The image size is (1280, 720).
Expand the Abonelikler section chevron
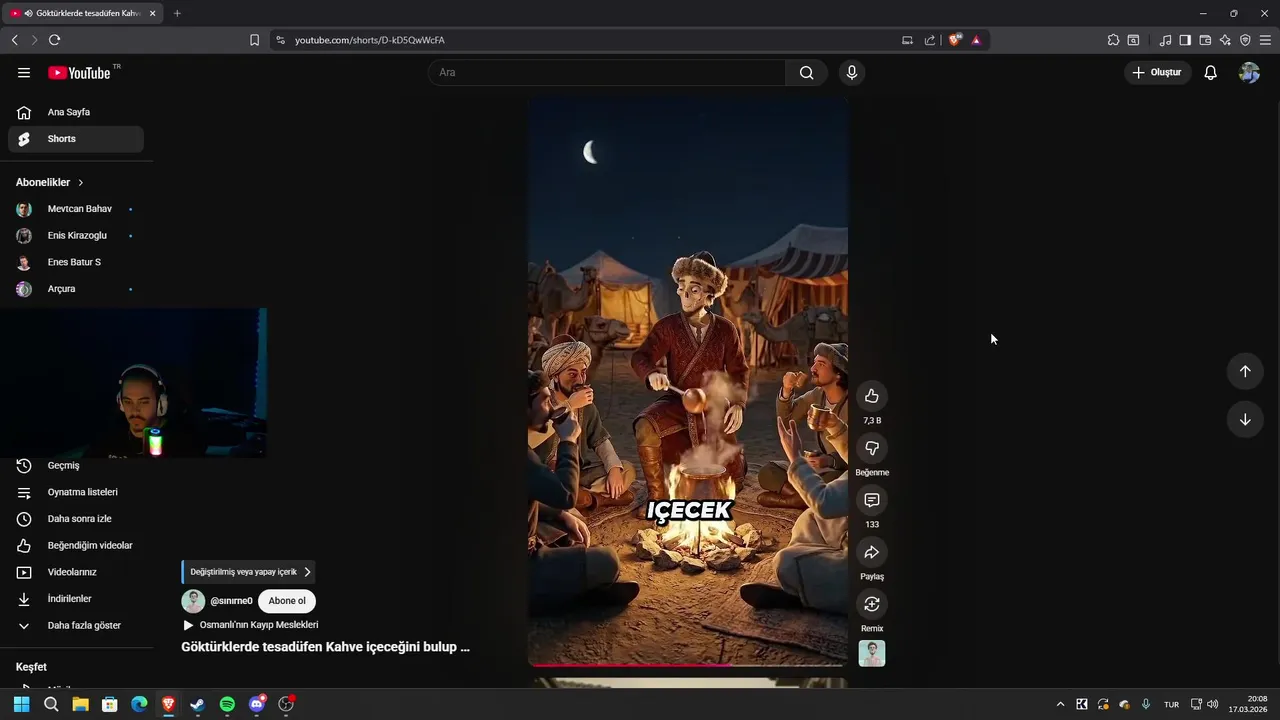pos(81,182)
